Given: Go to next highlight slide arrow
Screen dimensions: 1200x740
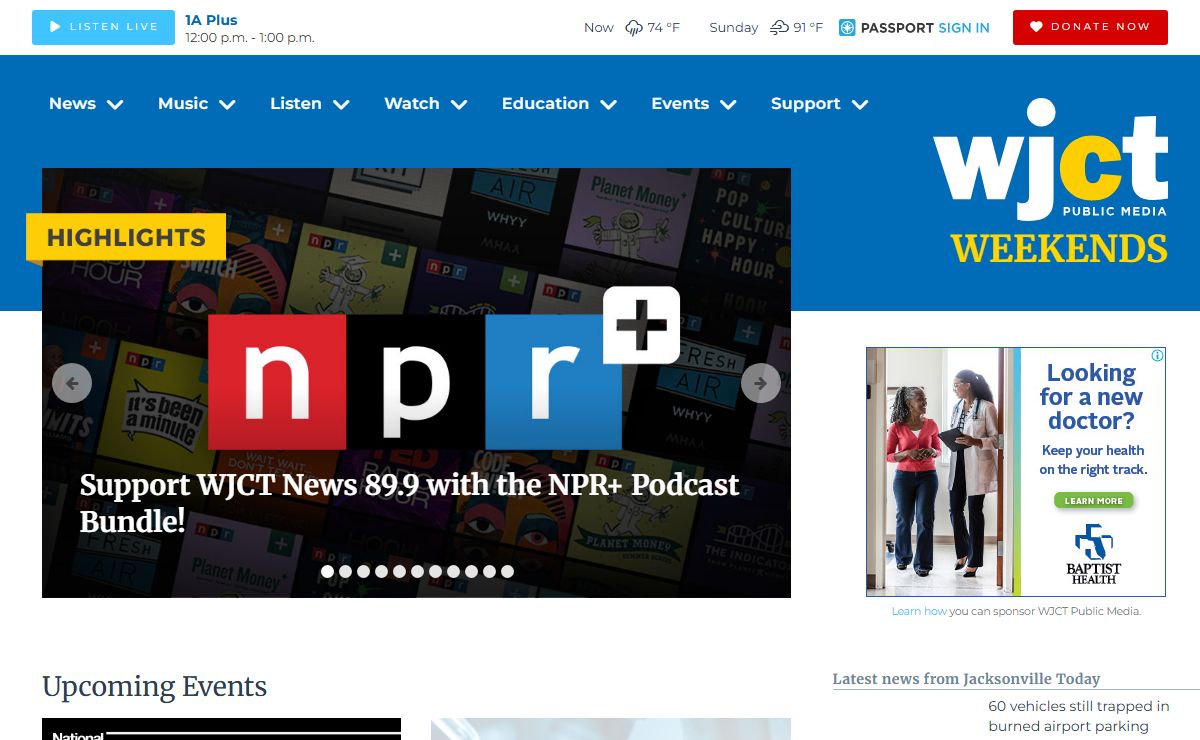Looking at the screenshot, I should point(761,383).
